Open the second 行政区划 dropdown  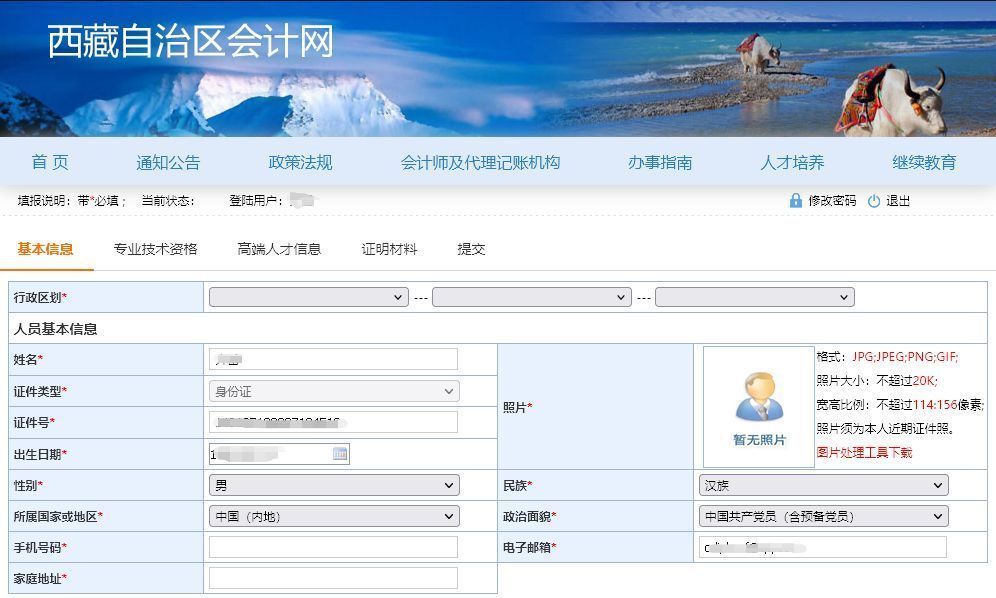[531, 297]
